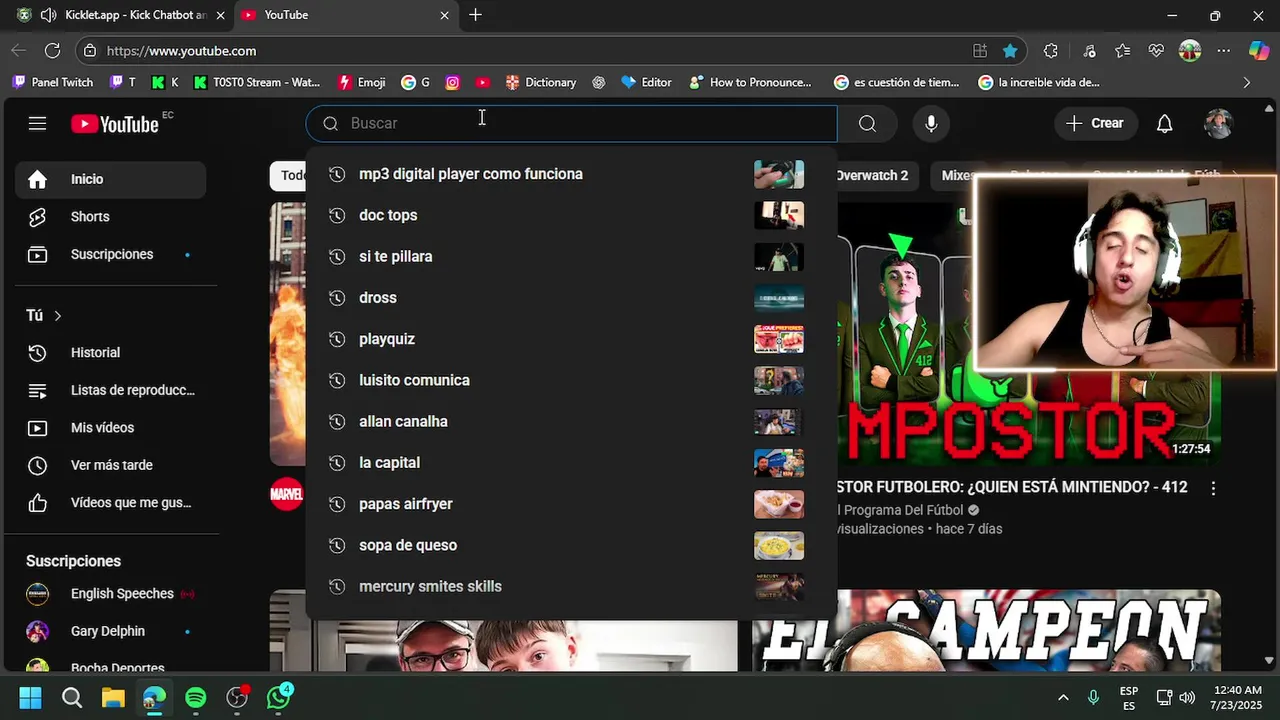Open a new browser tab

coord(476,15)
